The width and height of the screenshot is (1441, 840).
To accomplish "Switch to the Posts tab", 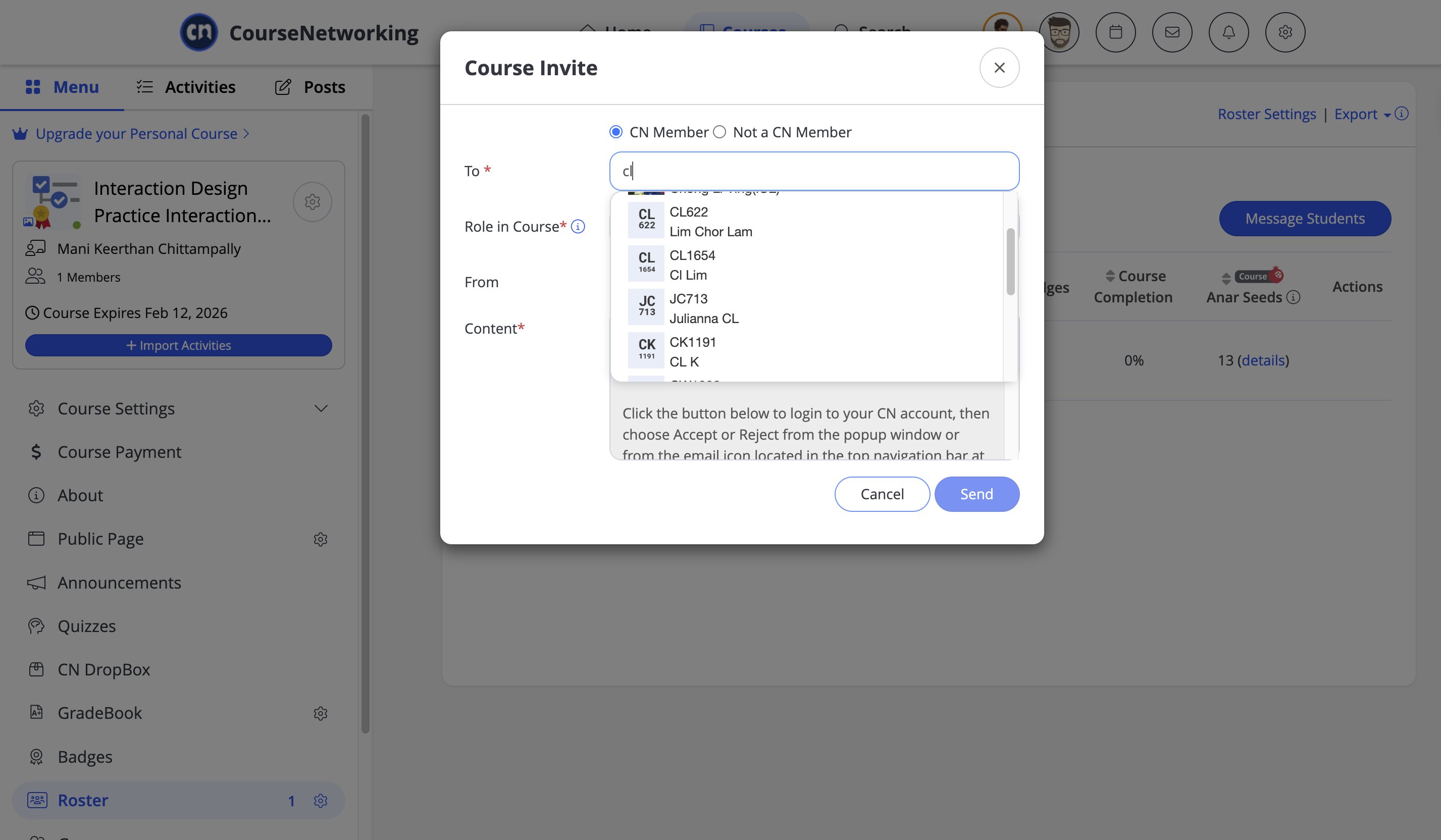I will click(310, 87).
